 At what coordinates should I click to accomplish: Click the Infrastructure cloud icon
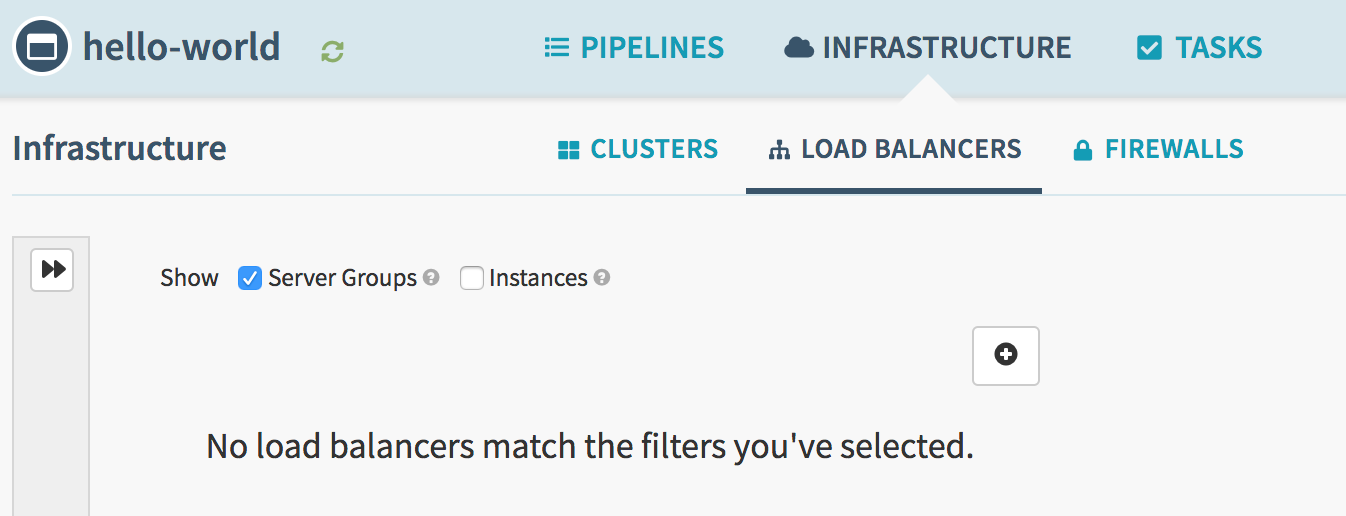tap(798, 47)
